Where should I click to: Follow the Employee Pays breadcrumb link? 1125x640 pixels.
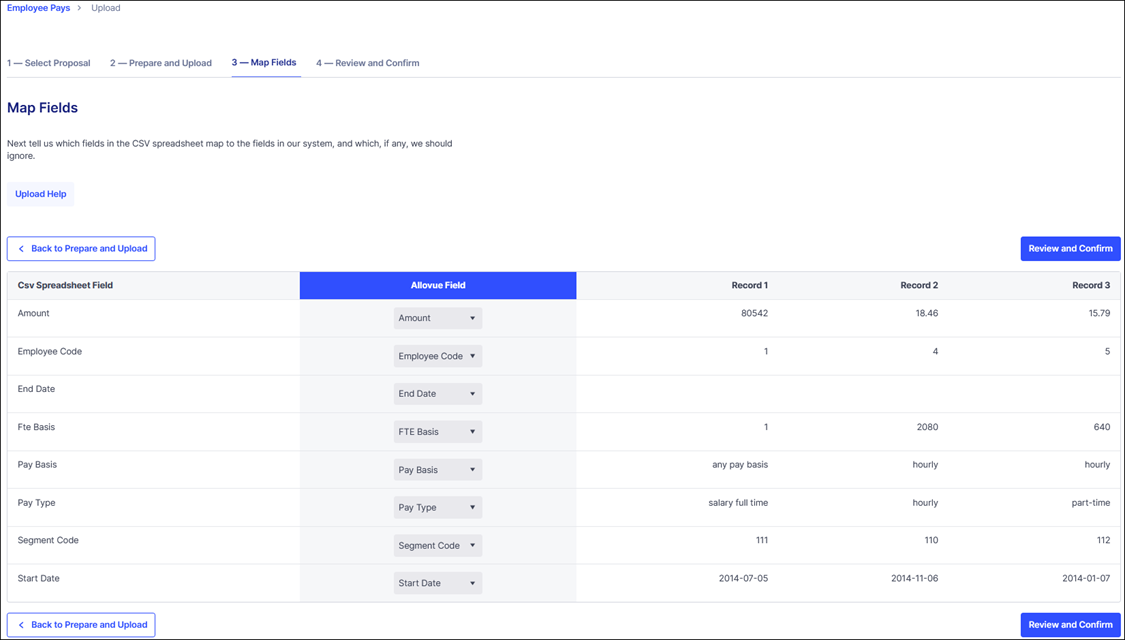[x=39, y=8]
